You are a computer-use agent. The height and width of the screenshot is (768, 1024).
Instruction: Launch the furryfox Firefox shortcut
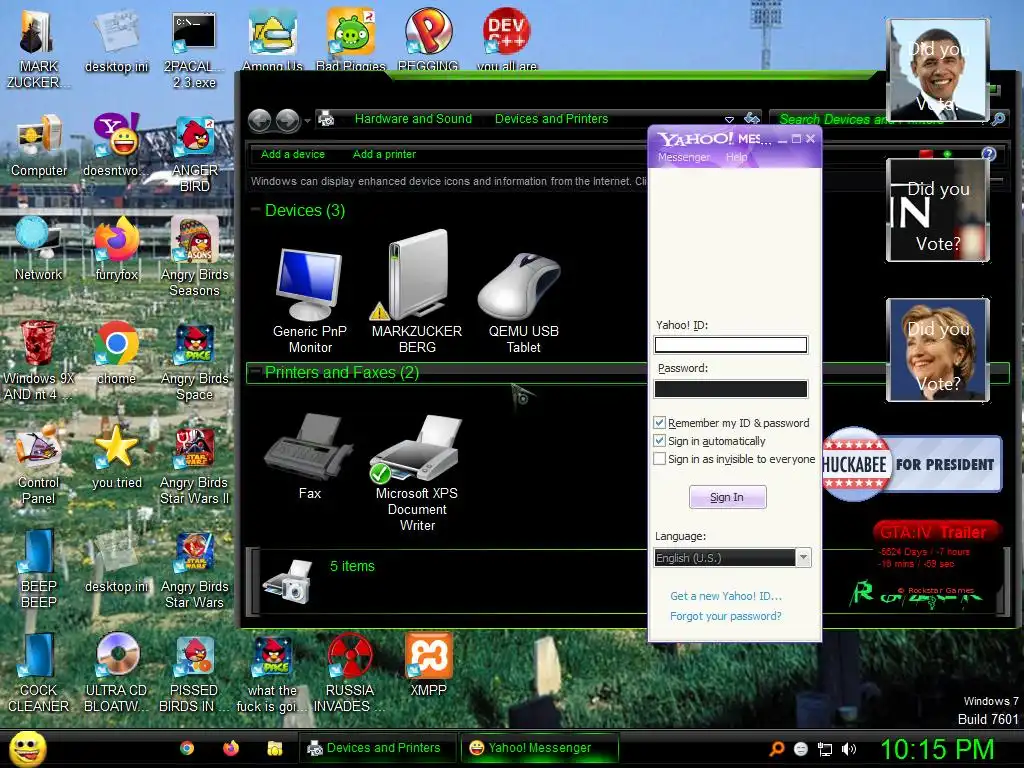116,248
